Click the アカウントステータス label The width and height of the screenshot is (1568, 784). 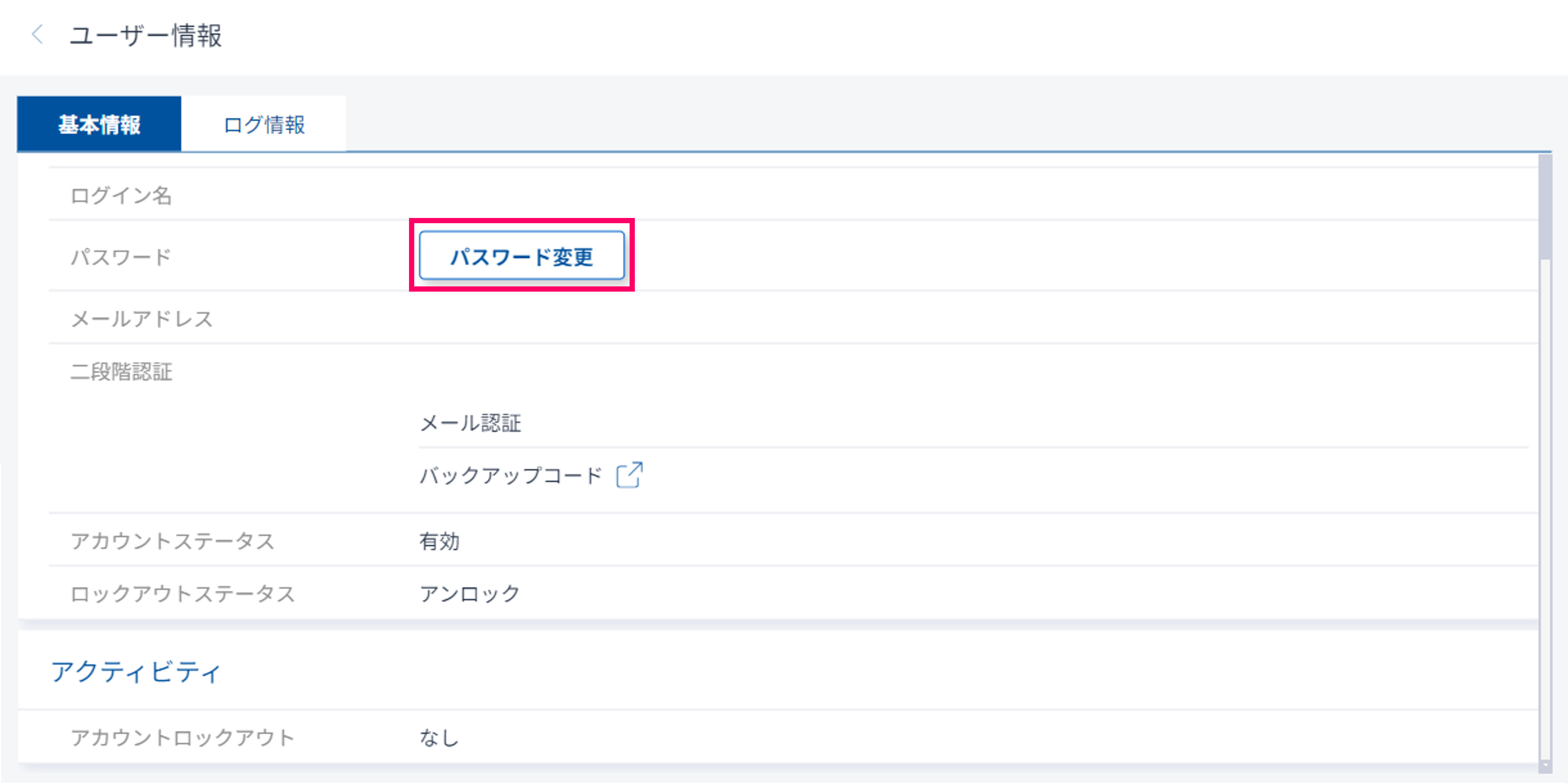[x=172, y=541]
